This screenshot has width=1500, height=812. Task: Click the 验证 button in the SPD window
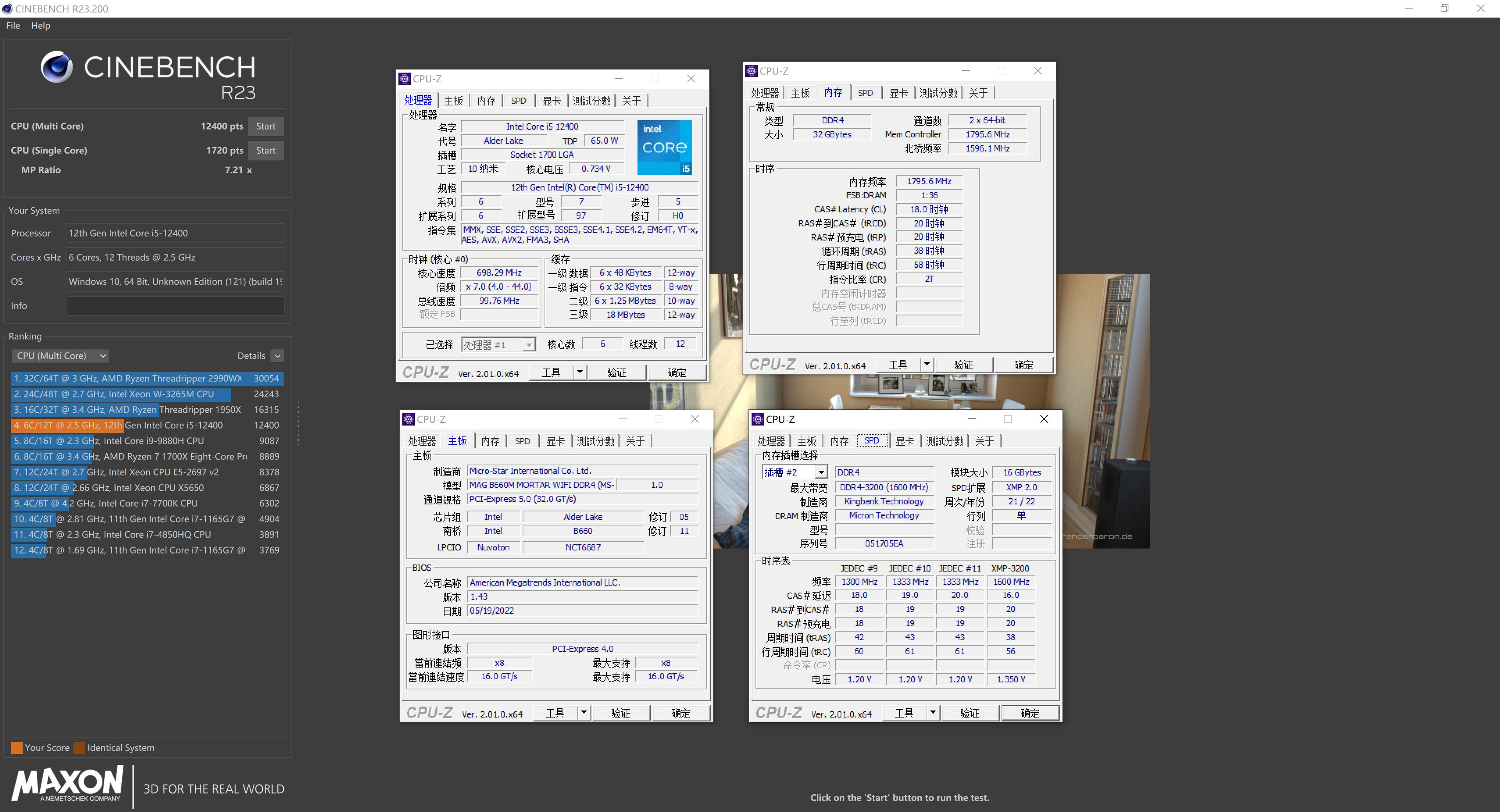point(970,712)
